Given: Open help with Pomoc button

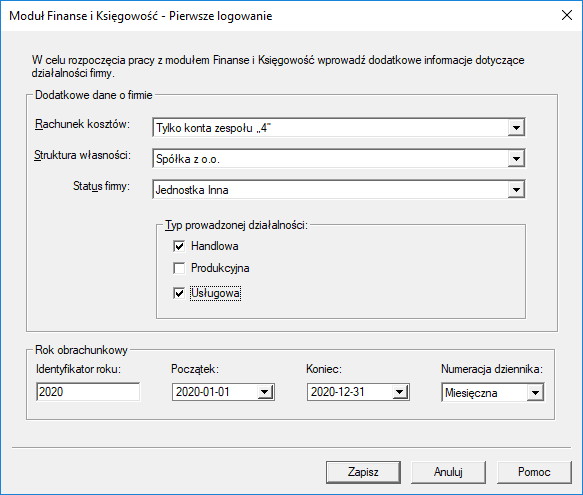Looking at the screenshot, I should pos(534,472).
